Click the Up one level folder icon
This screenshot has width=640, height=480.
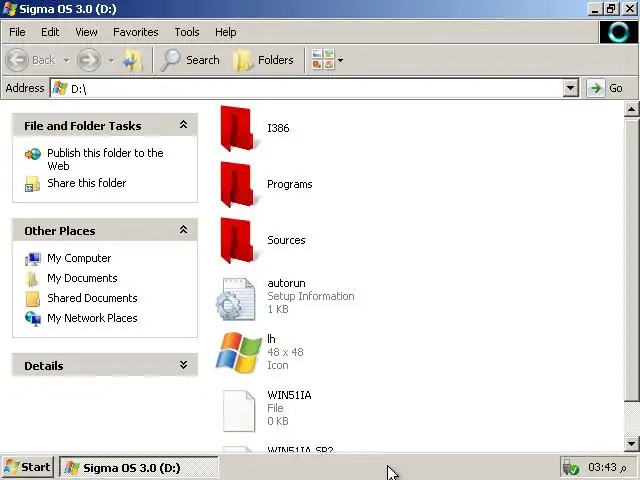[x=133, y=60]
